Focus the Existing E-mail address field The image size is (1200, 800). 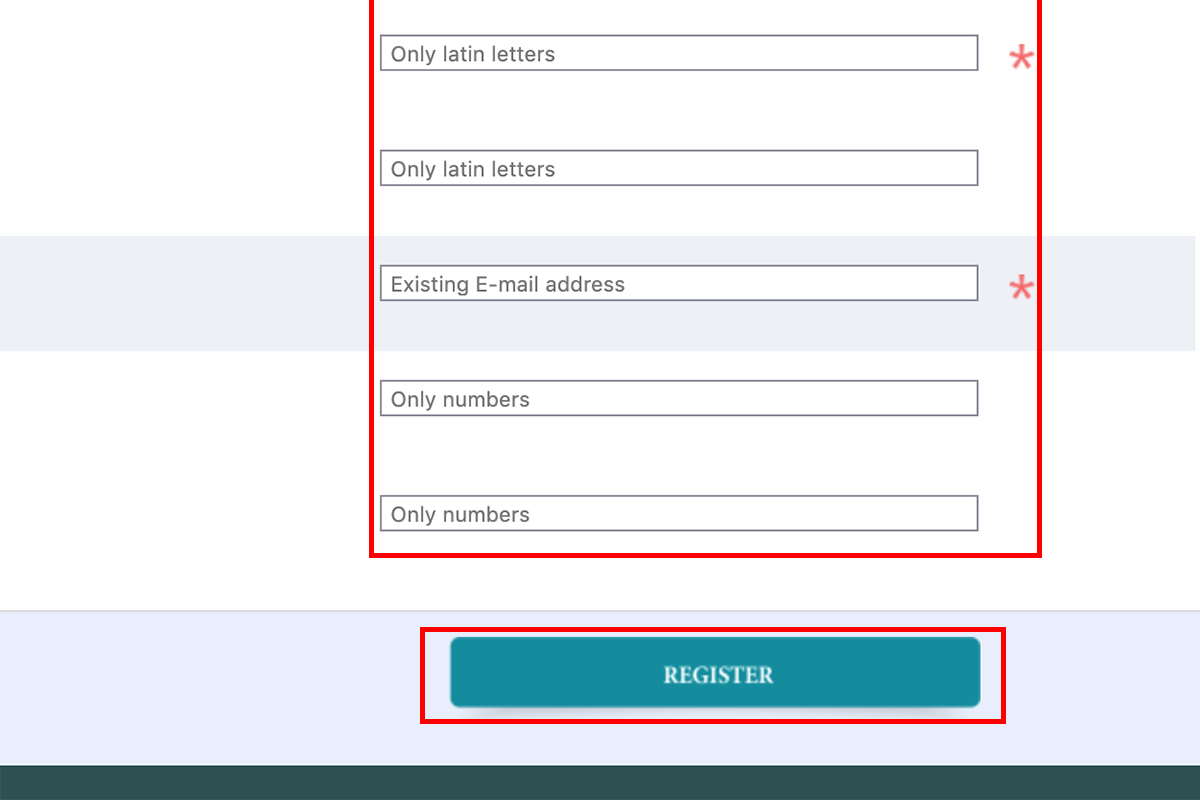pyautogui.click(x=679, y=283)
